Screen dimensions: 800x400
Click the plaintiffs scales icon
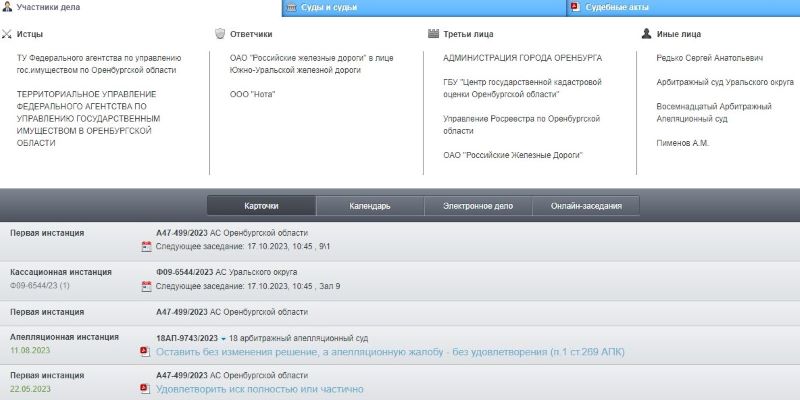click(8, 34)
